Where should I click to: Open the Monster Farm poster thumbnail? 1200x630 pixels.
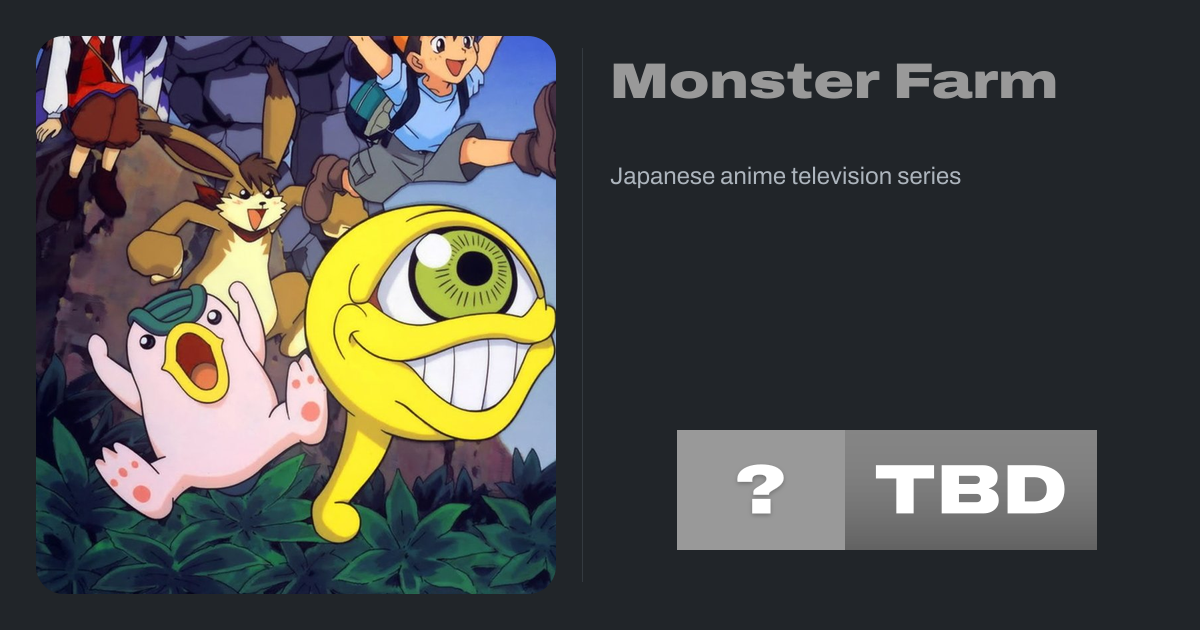[x=296, y=315]
